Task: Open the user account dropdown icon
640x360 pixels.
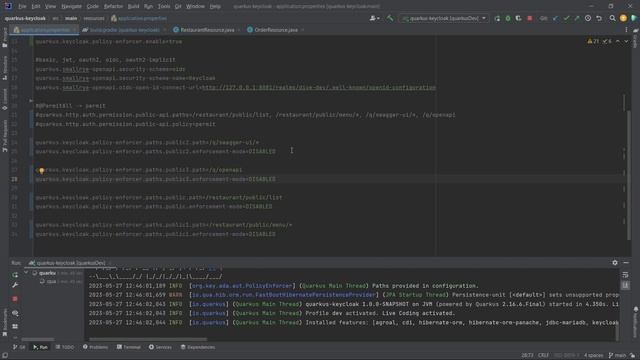Action: (374, 18)
